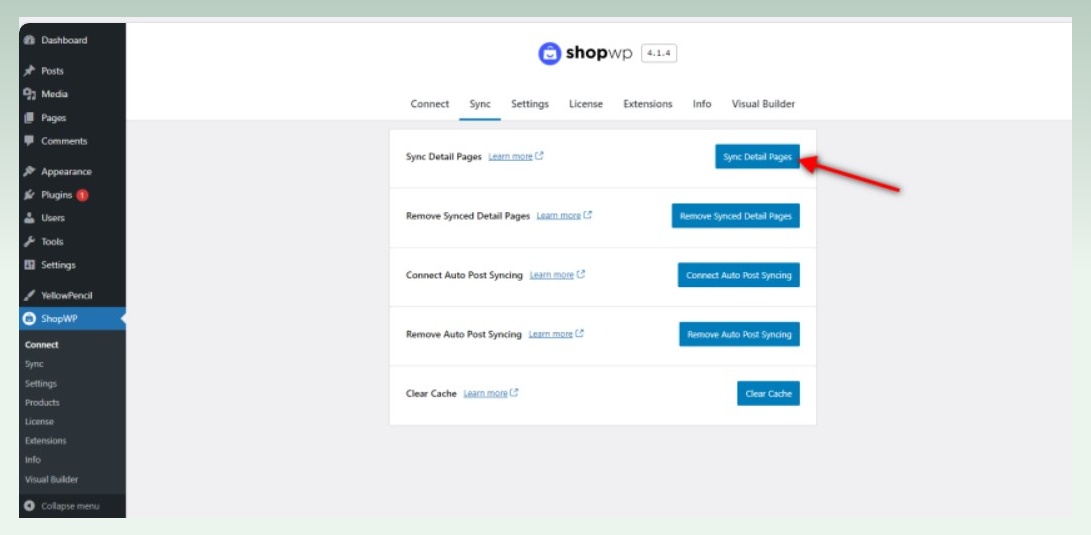Click the Settings icon in main sidebar
Screen dimensions: 1091x535
coord(29,265)
